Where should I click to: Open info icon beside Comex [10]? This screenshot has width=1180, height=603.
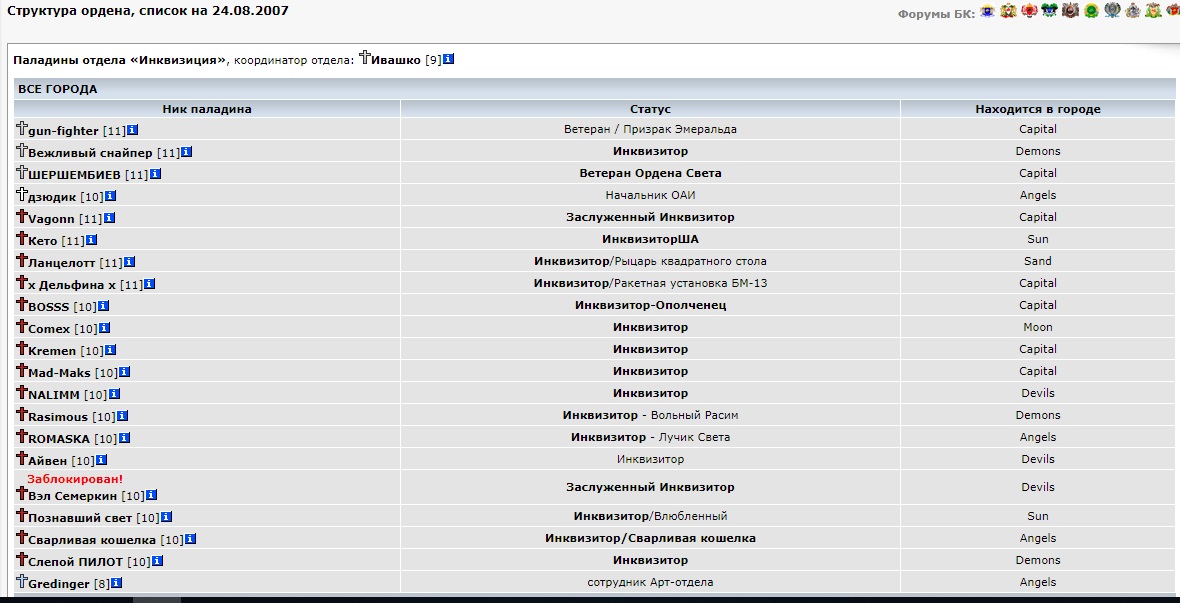pyautogui.click(x=105, y=328)
